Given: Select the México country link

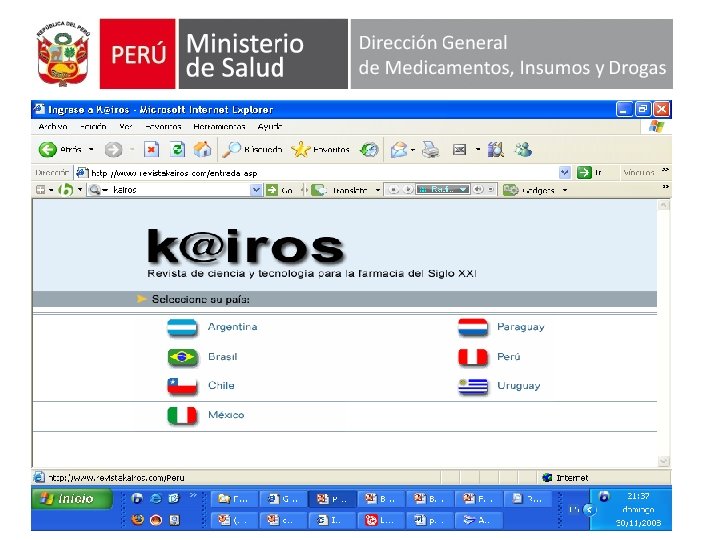Looking at the screenshot, I should pos(226,415).
